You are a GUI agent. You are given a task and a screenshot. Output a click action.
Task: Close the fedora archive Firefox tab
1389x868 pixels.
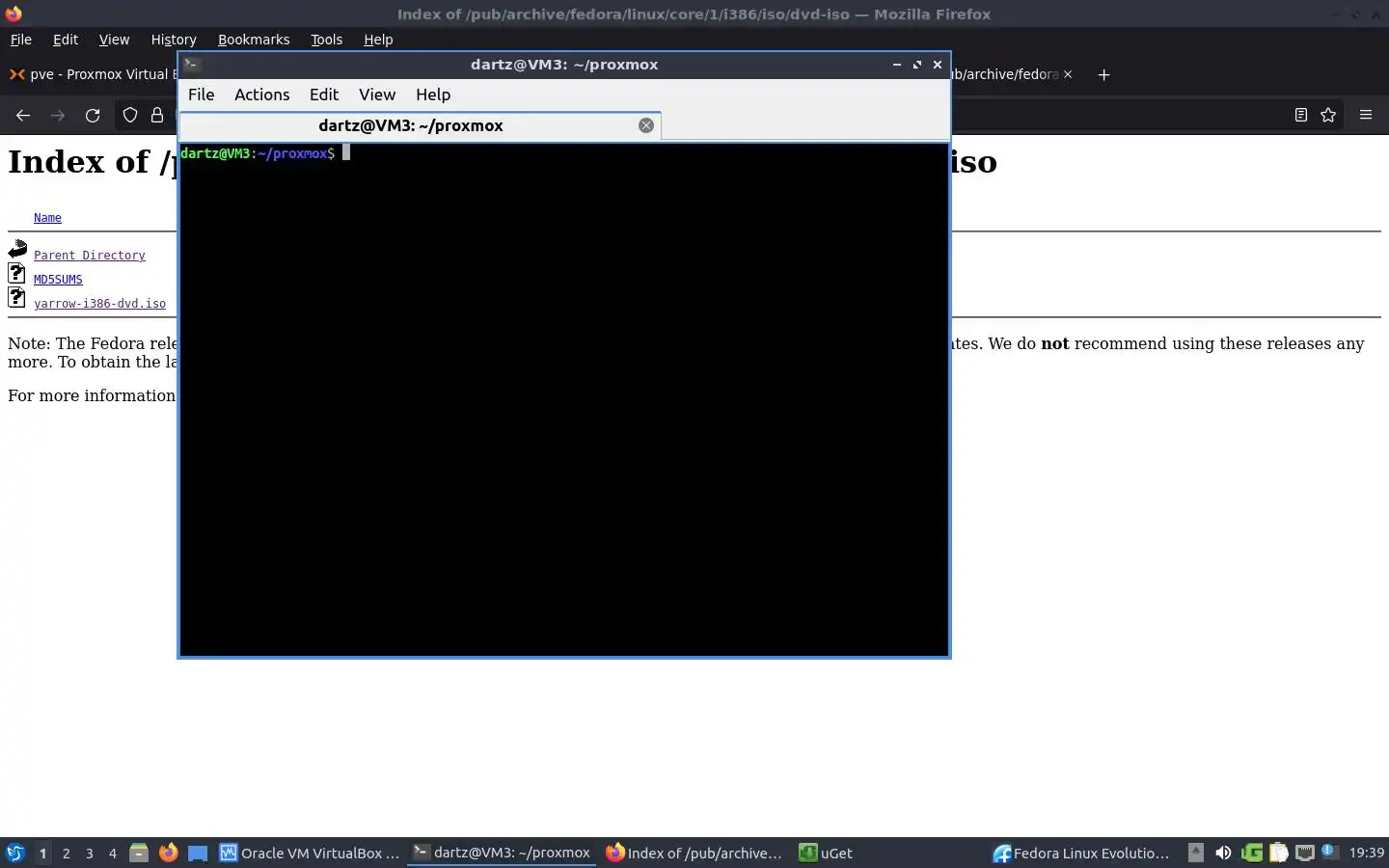coord(1068,74)
